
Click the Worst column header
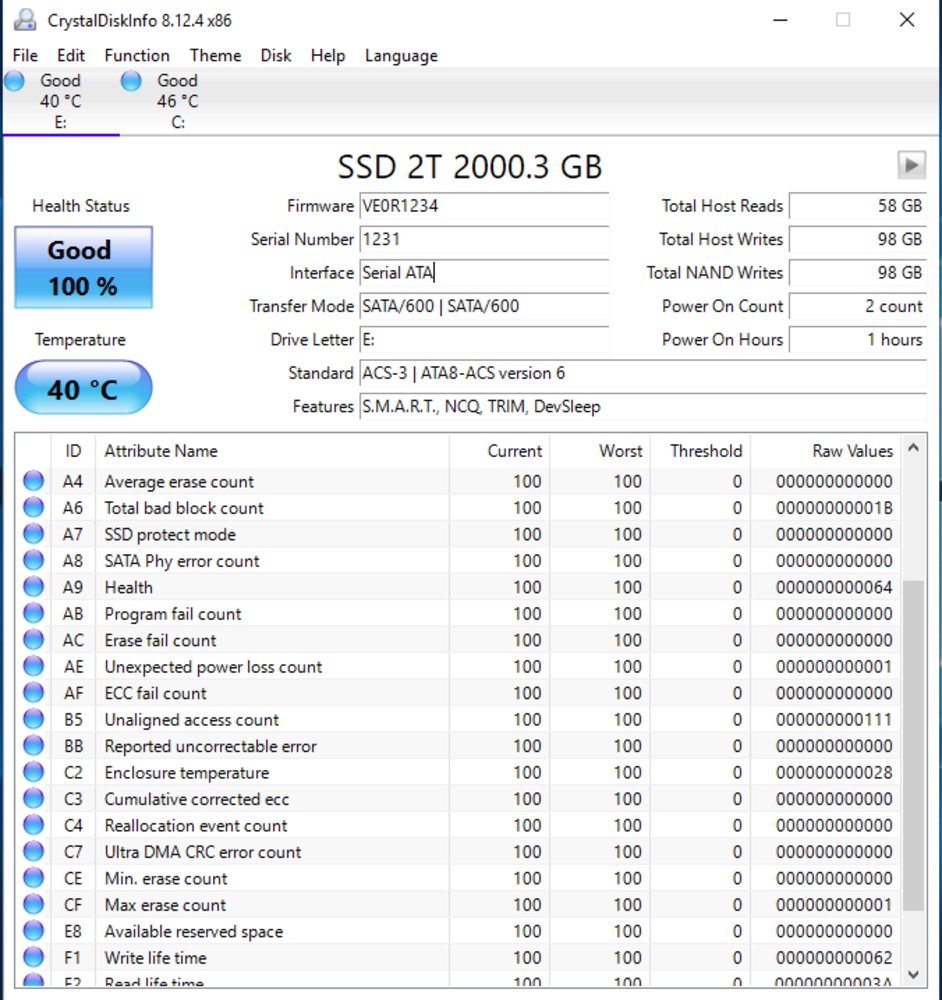tap(600, 451)
